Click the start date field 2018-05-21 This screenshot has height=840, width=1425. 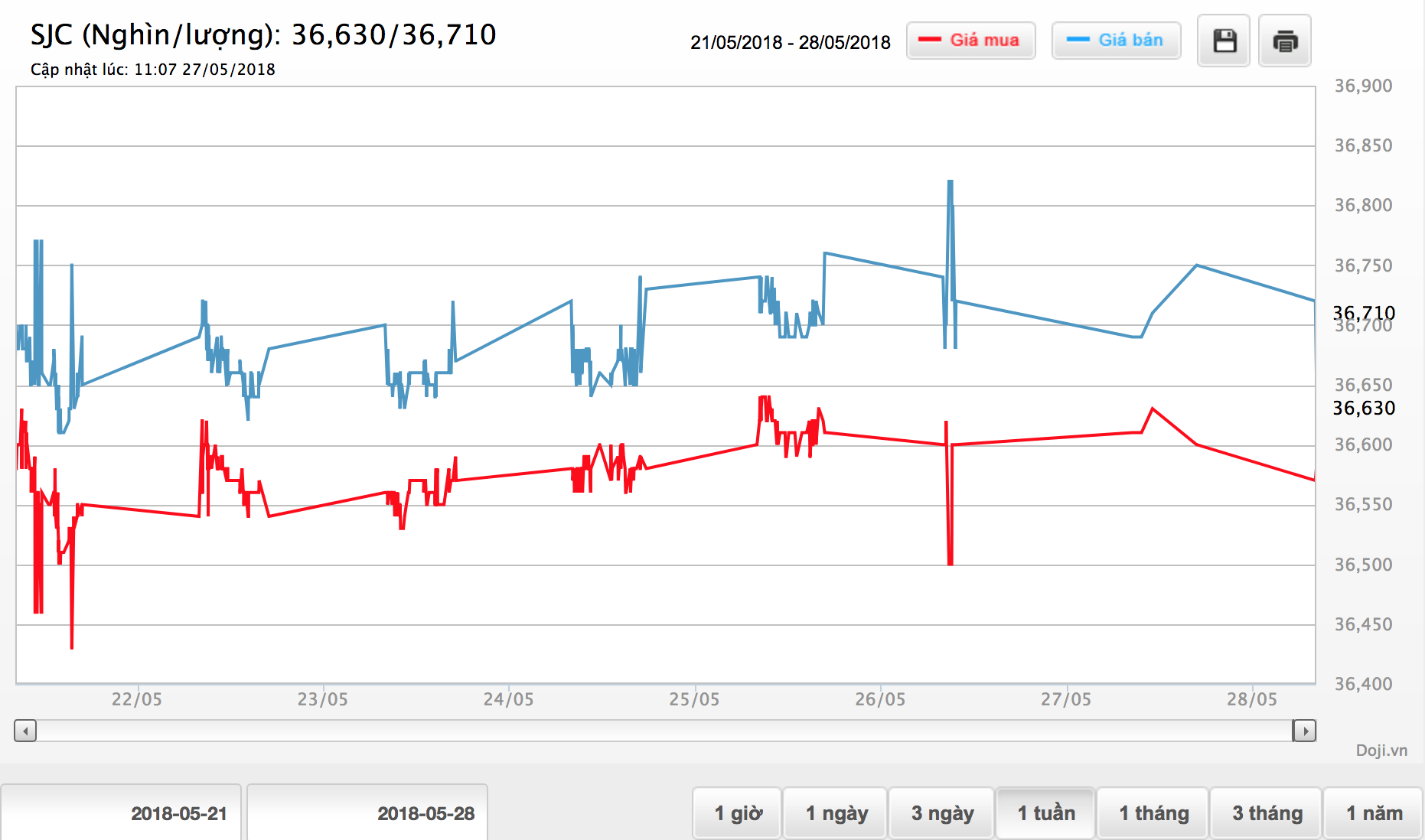click(x=121, y=812)
